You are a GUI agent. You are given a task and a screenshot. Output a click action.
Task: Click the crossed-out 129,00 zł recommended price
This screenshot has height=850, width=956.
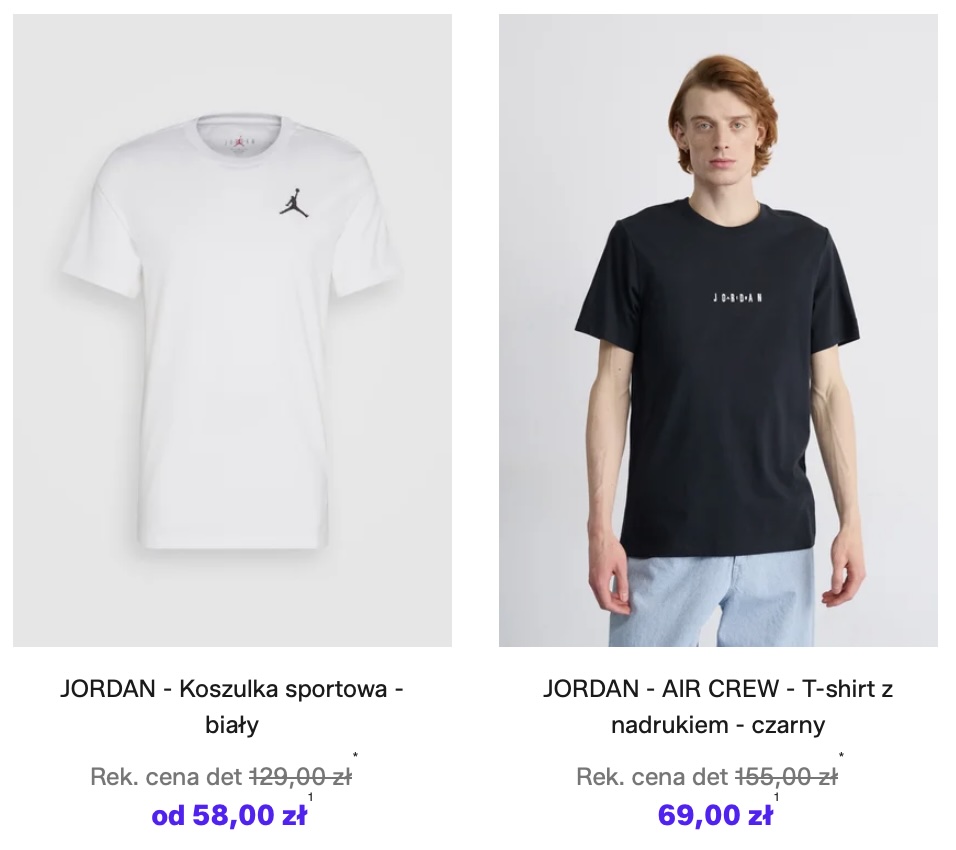[301, 777]
